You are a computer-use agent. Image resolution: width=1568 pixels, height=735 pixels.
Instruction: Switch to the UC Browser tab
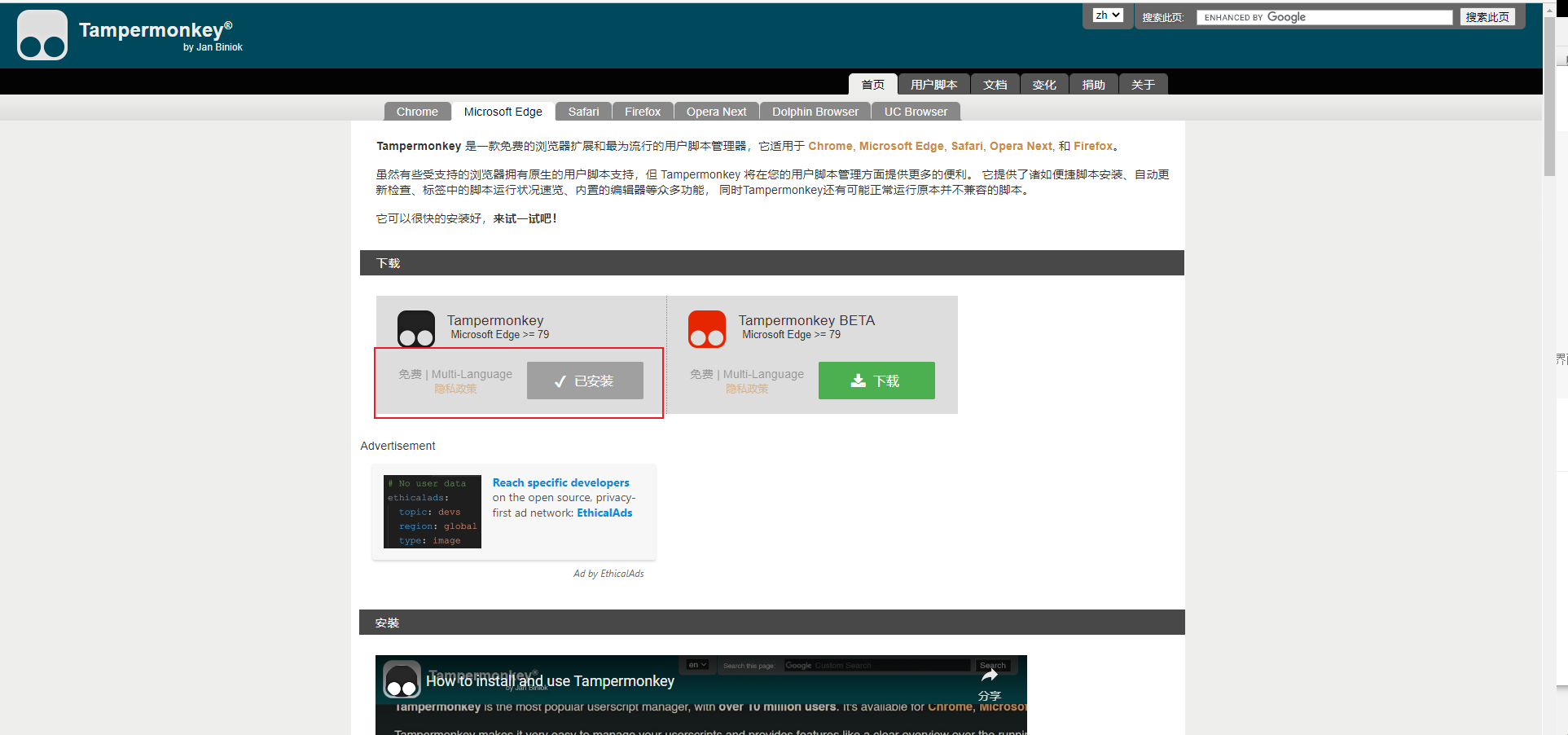(916, 112)
